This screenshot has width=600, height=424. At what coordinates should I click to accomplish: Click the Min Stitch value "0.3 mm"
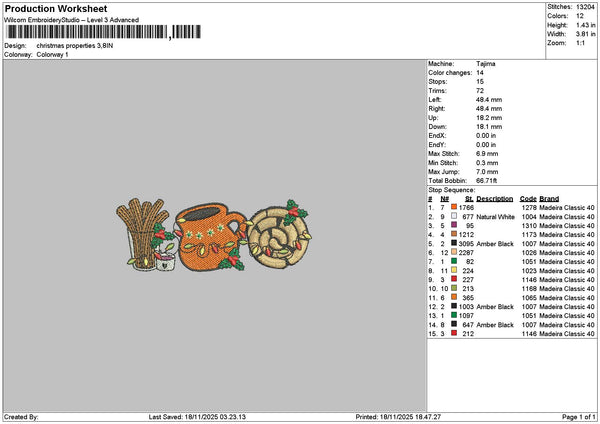[487, 163]
